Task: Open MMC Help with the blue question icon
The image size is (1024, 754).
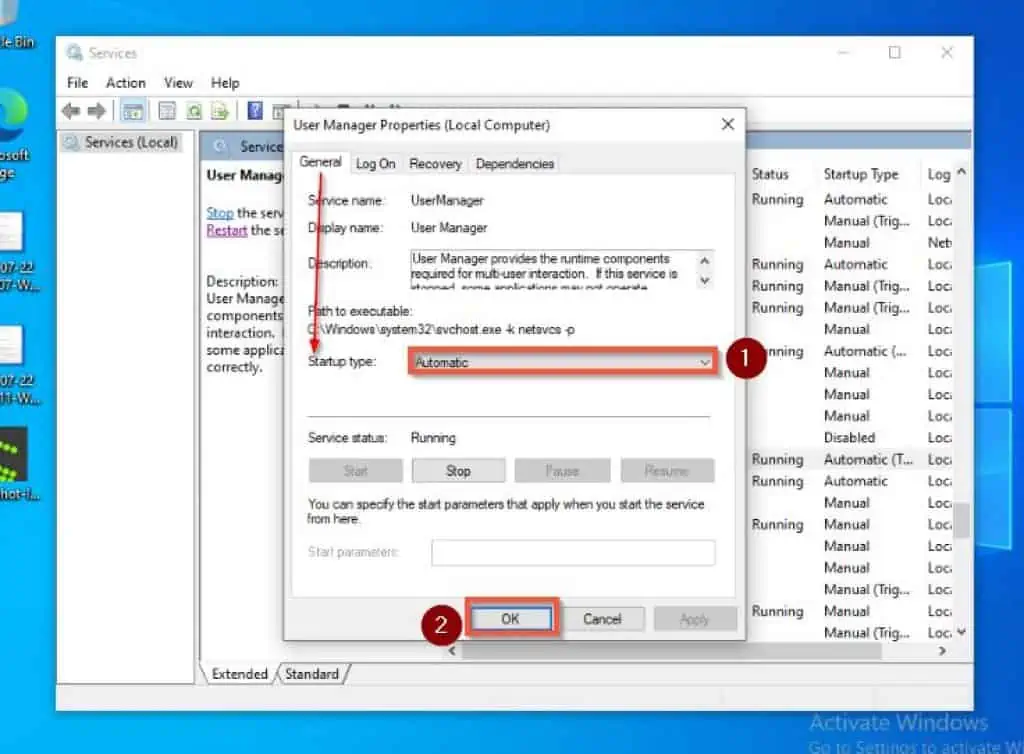Action: click(256, 111)
